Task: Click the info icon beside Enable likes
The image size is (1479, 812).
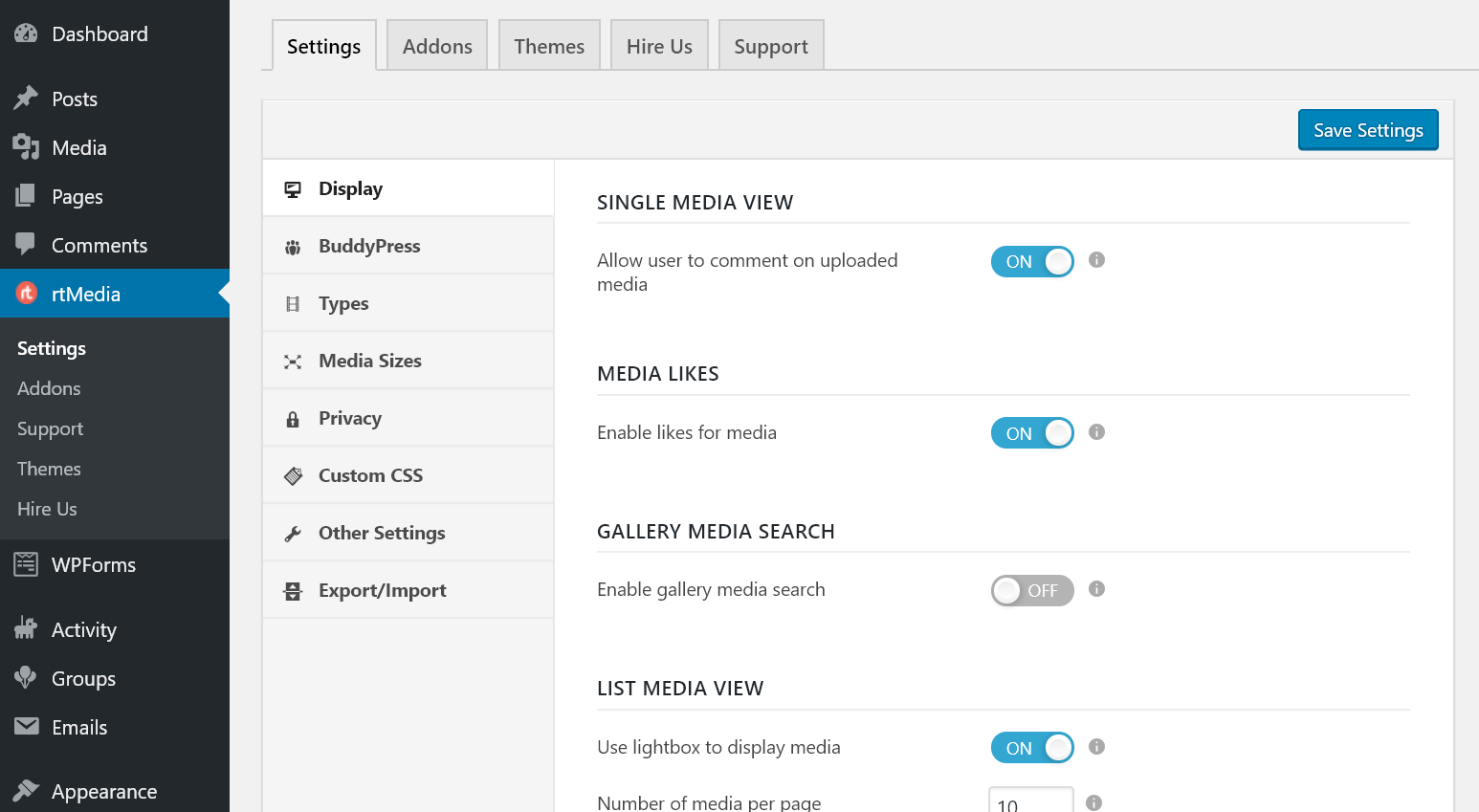Action: click(1096, 432)
